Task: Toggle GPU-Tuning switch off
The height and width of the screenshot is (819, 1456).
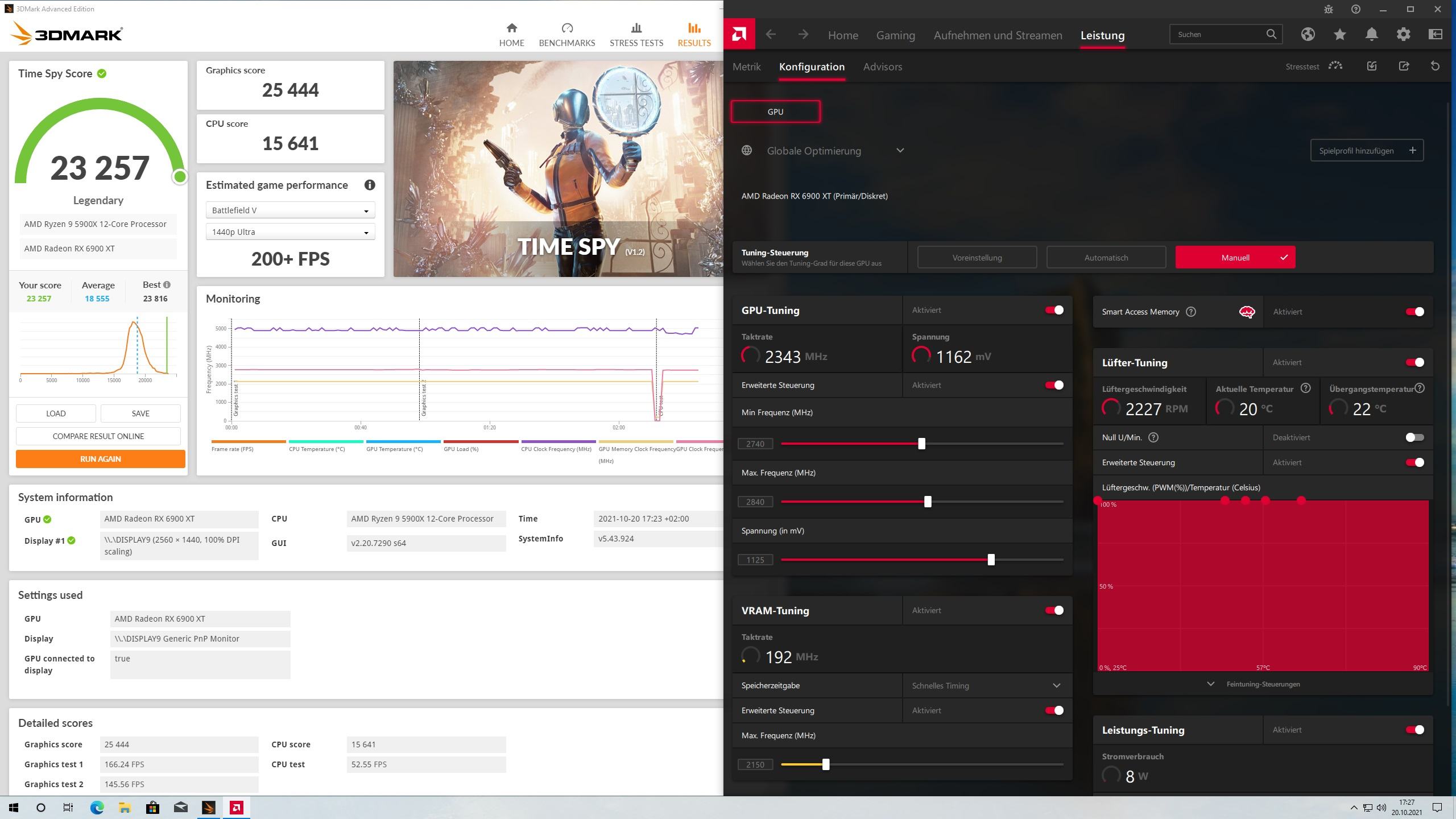Action: [x=1054, y=310]
